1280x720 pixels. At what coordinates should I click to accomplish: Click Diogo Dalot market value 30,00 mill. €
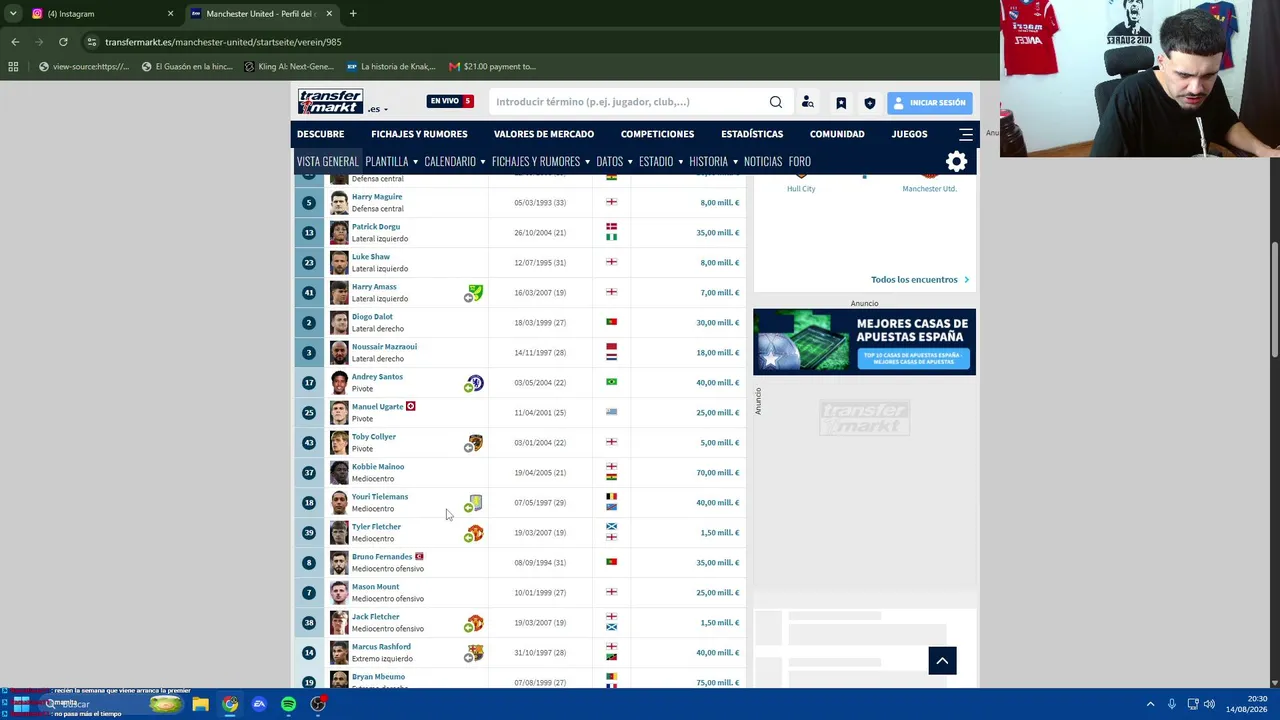718,323
